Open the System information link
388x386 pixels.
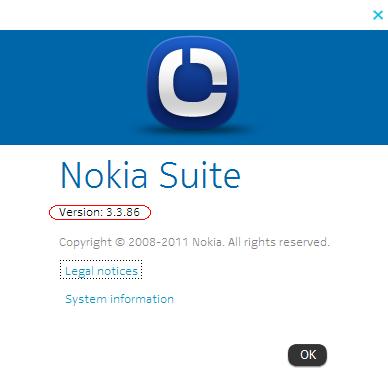click(x=119, y=299)
